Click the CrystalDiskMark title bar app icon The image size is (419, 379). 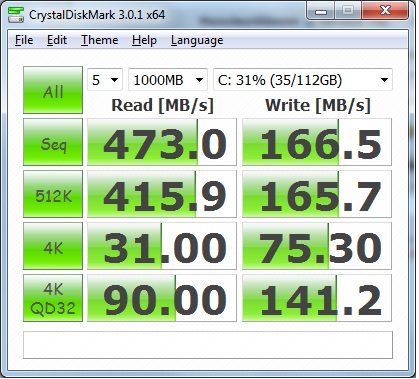click(15, 15)
